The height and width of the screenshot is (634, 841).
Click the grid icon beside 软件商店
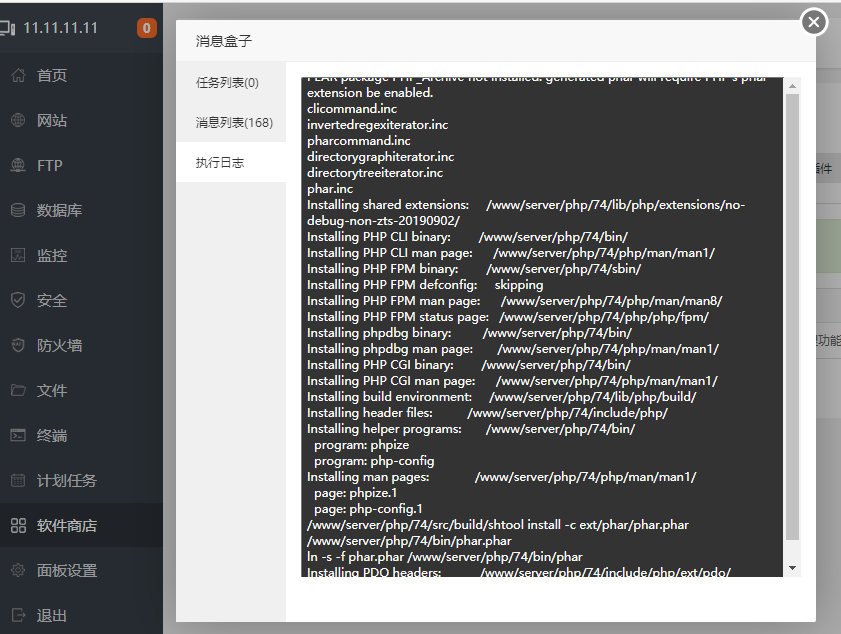click(x=18, y=526)
